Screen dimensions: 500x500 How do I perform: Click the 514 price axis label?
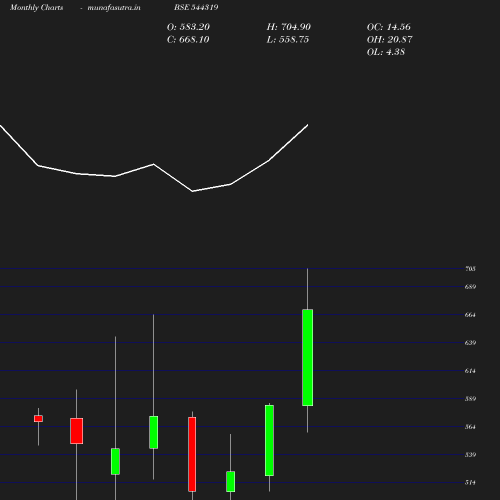470,482
